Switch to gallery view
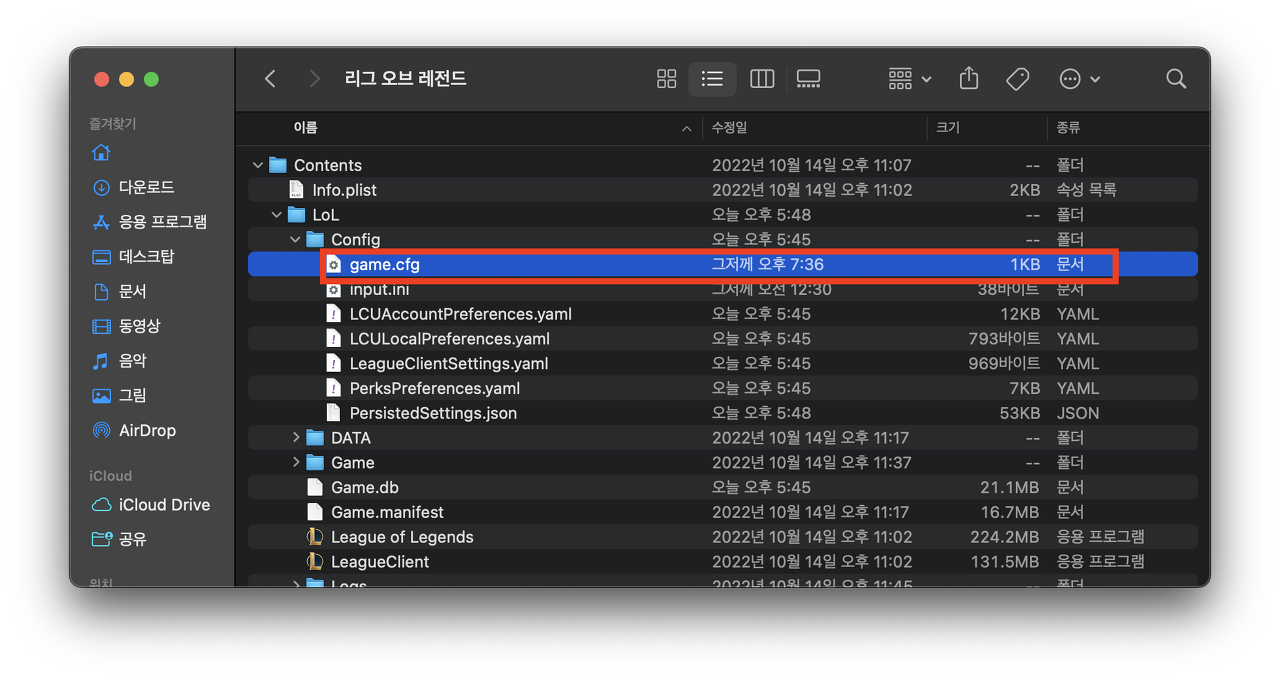The width and height of the screenshot is (1280, 679). [x=808, y=79]
